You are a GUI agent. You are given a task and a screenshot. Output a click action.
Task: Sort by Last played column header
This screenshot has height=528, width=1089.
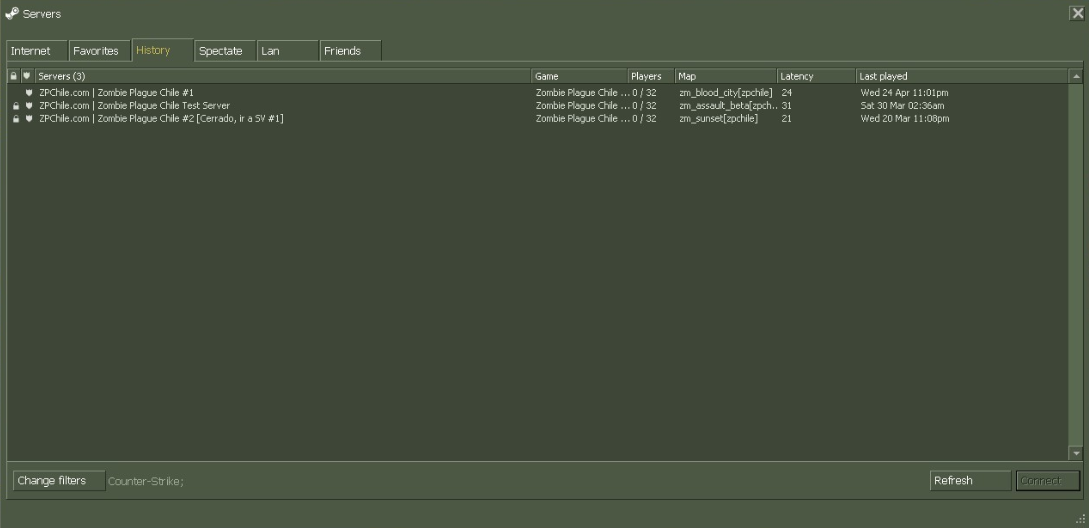[x=962, y=76]
